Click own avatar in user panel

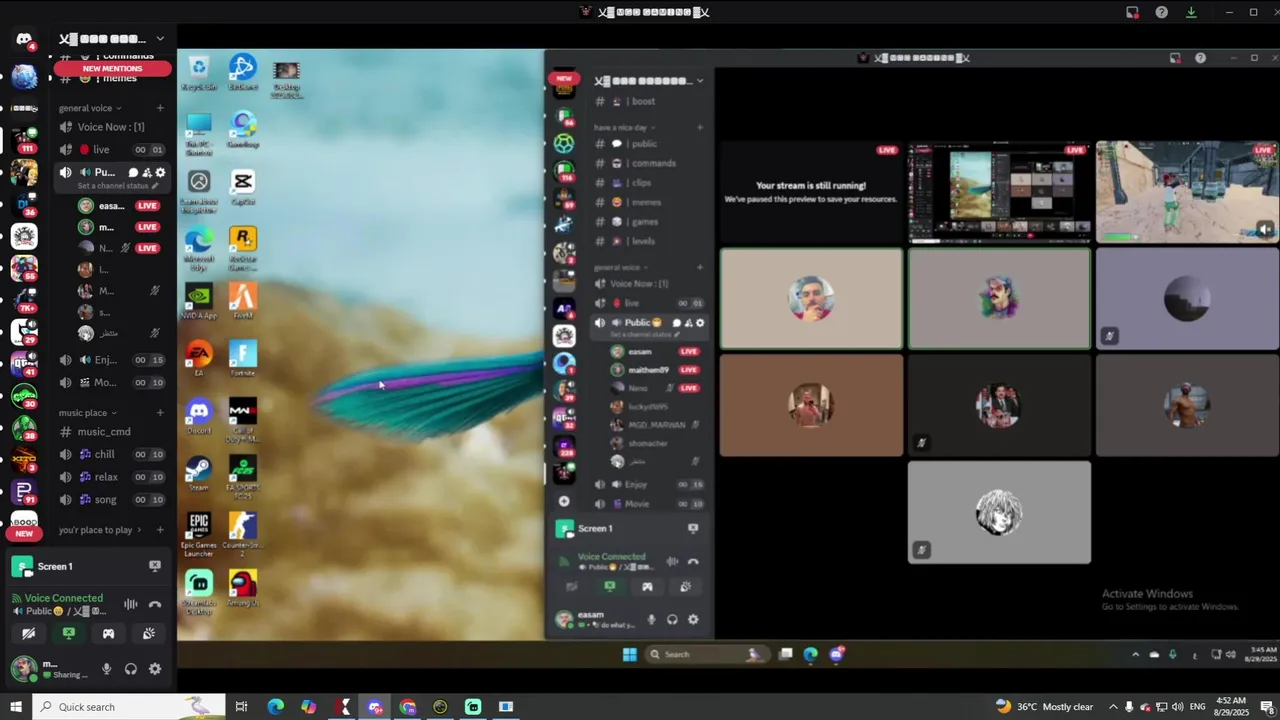coord(23,668)
